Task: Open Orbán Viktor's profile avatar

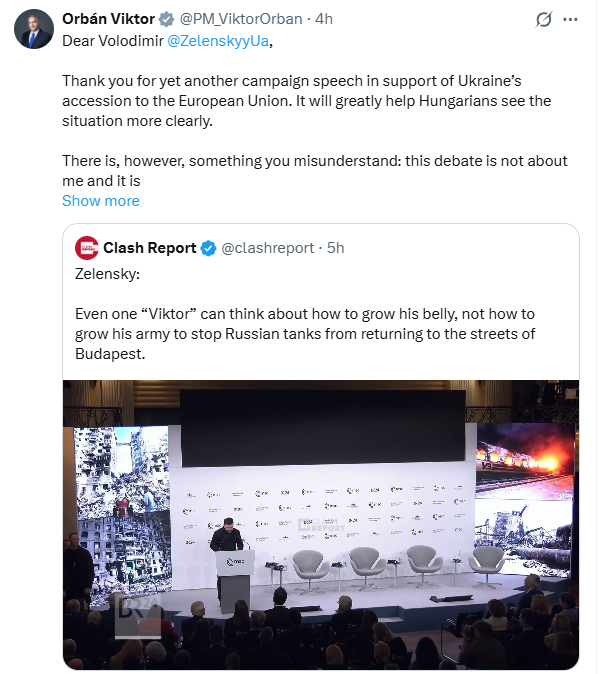Action: (33, 29)
